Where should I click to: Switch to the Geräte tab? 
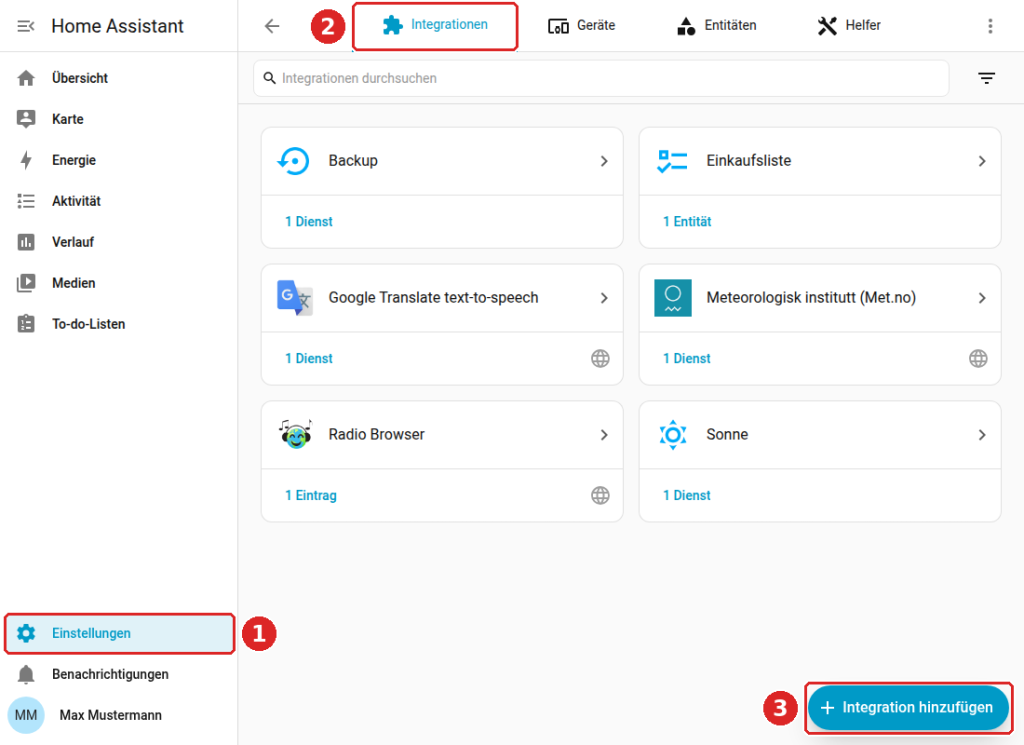click(x=581, y=25)
